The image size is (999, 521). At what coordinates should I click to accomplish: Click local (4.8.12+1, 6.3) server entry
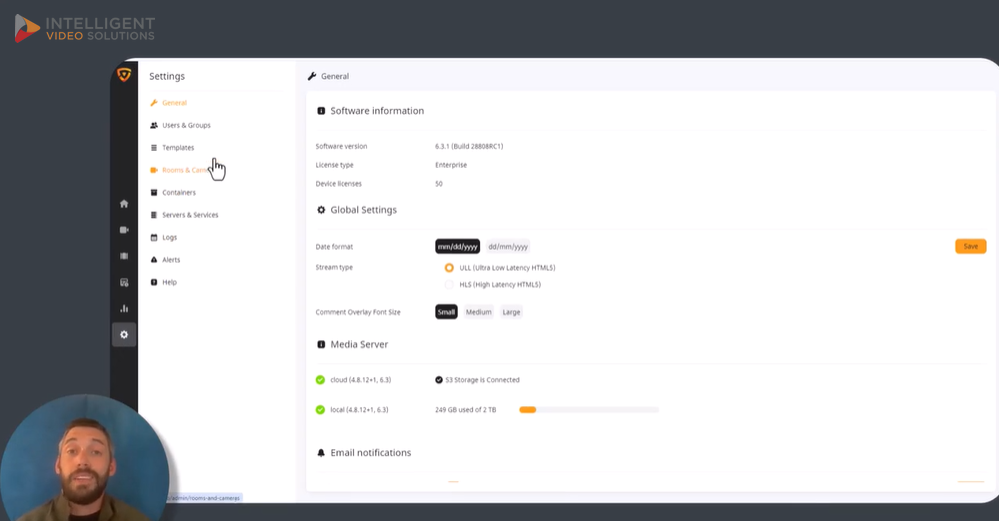tap(359, 410)
